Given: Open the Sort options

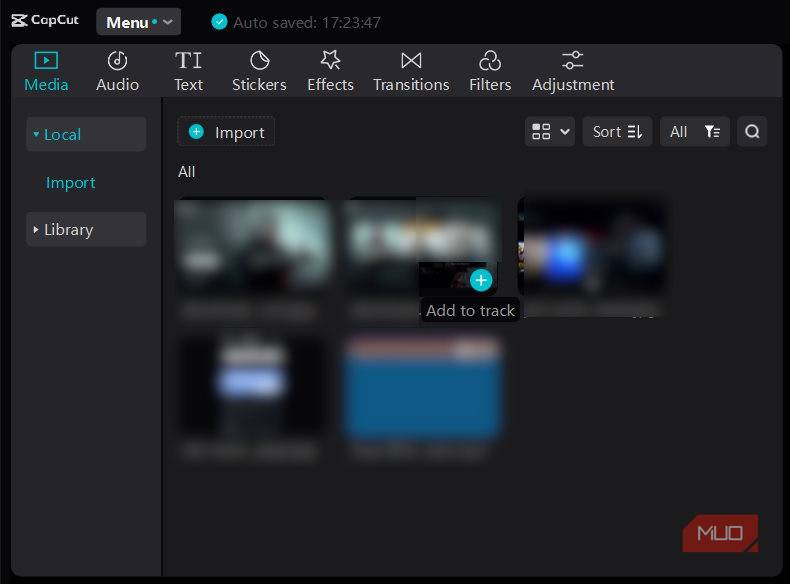Looking at the screenshot, I should tap(617, 132).
